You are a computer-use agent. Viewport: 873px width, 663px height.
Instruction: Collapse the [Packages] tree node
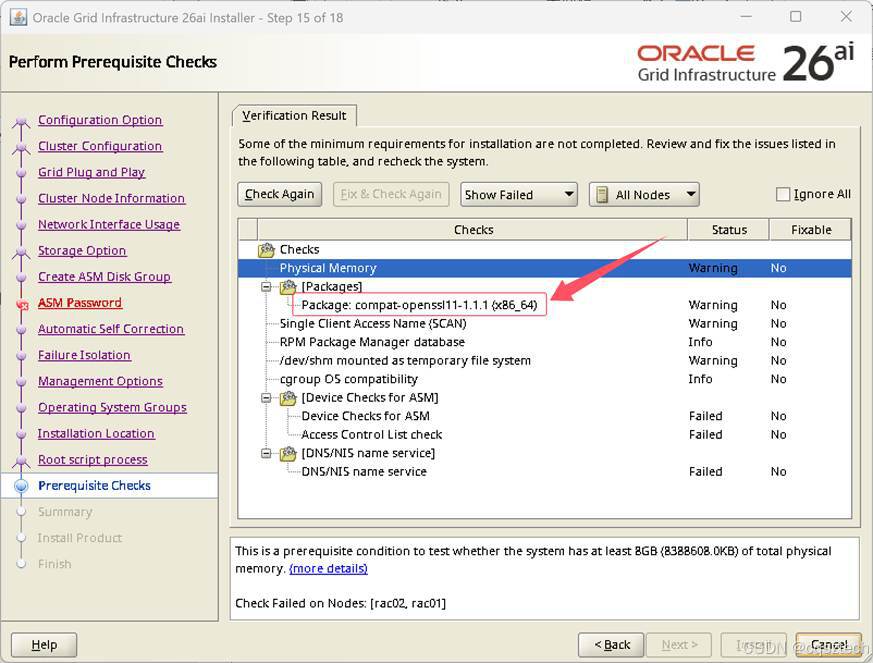point(266,287)
